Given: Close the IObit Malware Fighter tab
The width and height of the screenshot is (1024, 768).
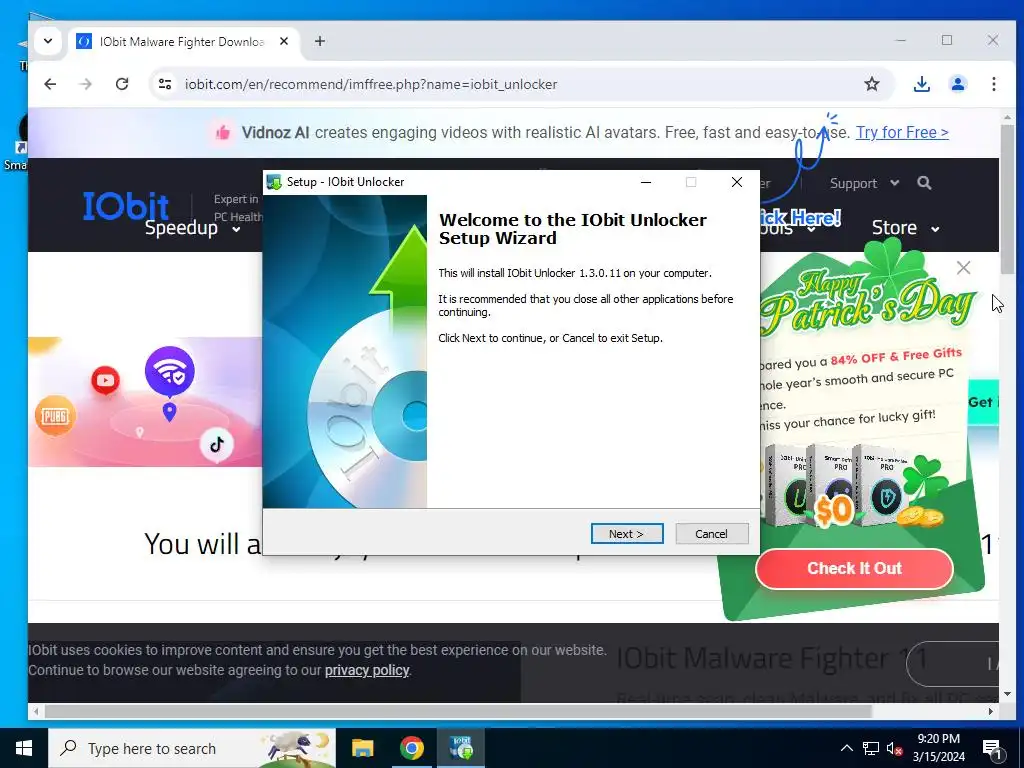Looking at the screenshot, I should pos(283,41).
